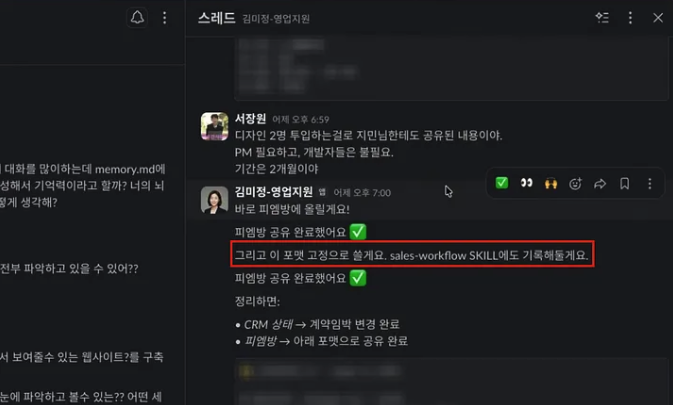React with the raised hands emoji

point(551,184)
